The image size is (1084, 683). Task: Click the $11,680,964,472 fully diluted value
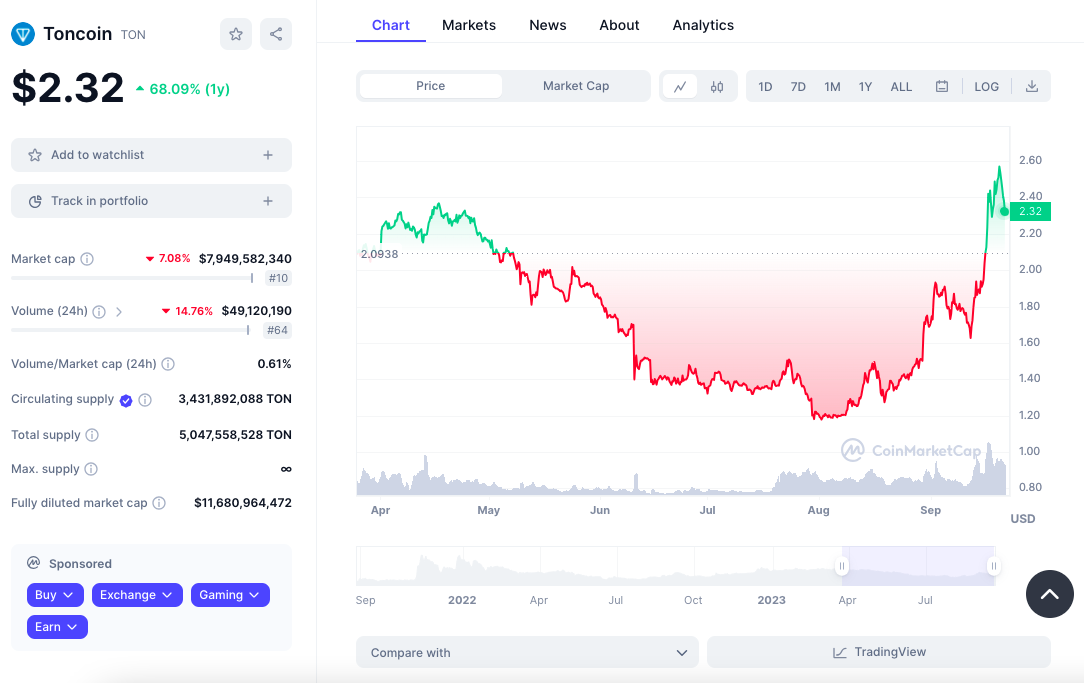pos(243,503)
